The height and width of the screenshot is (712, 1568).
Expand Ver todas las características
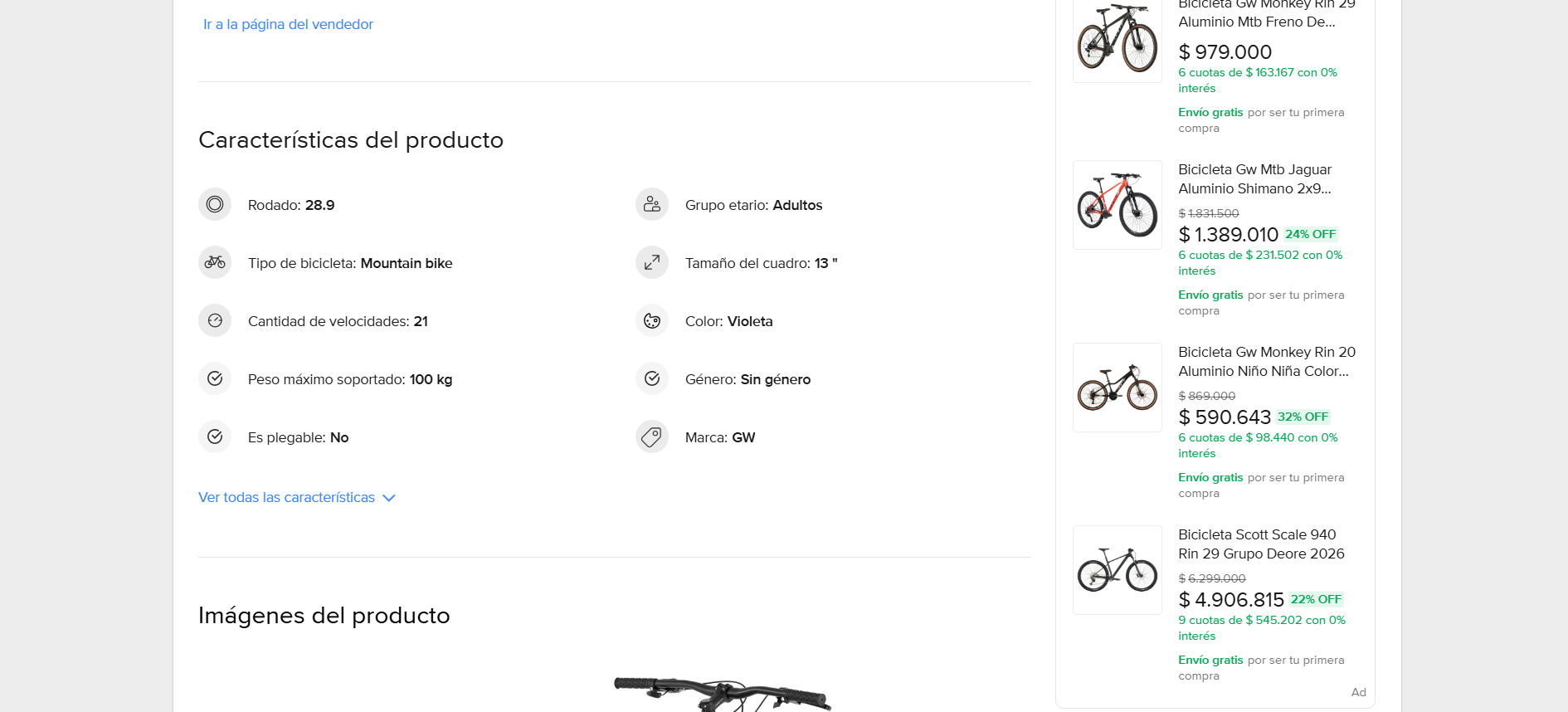click(297, 497)
